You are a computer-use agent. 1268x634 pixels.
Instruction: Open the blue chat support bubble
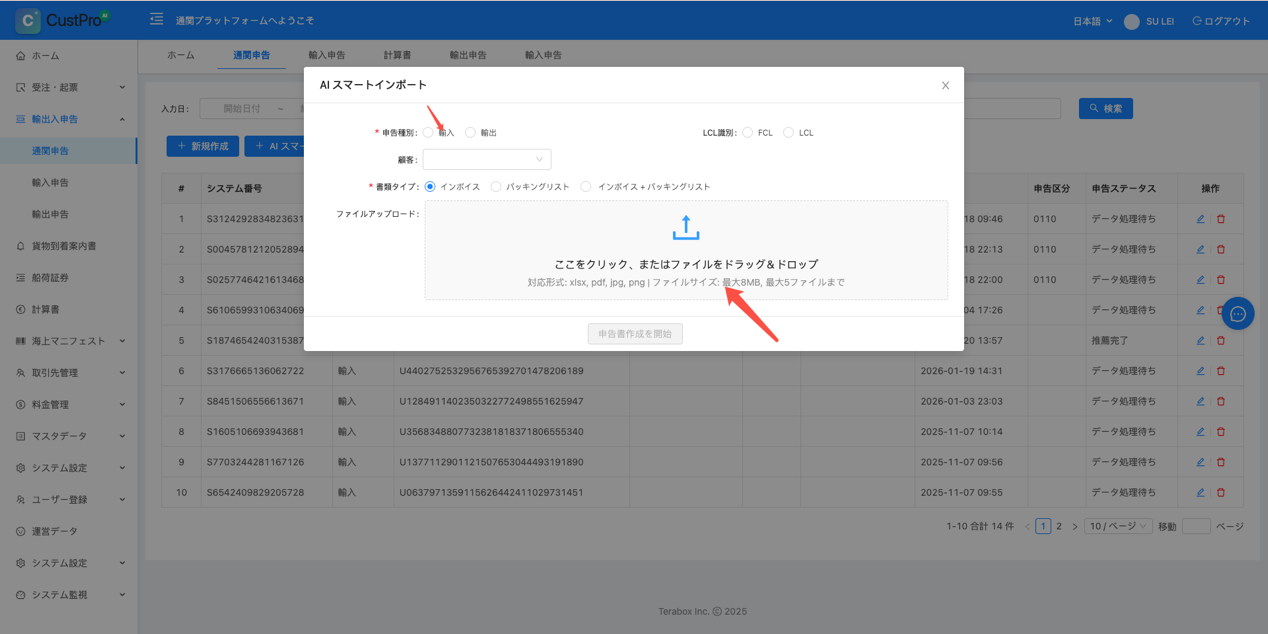(1238, 314)
